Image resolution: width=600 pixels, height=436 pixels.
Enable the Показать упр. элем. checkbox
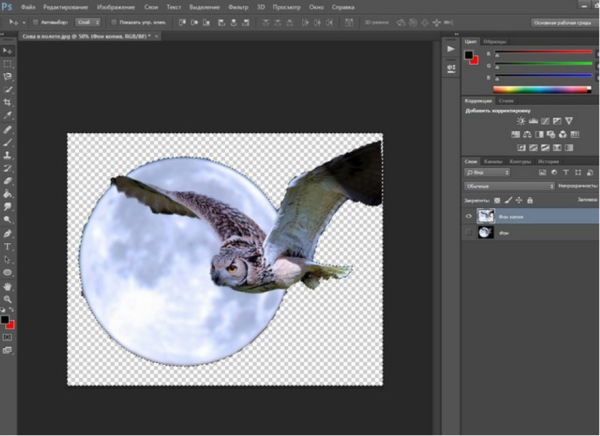(113, 20)
